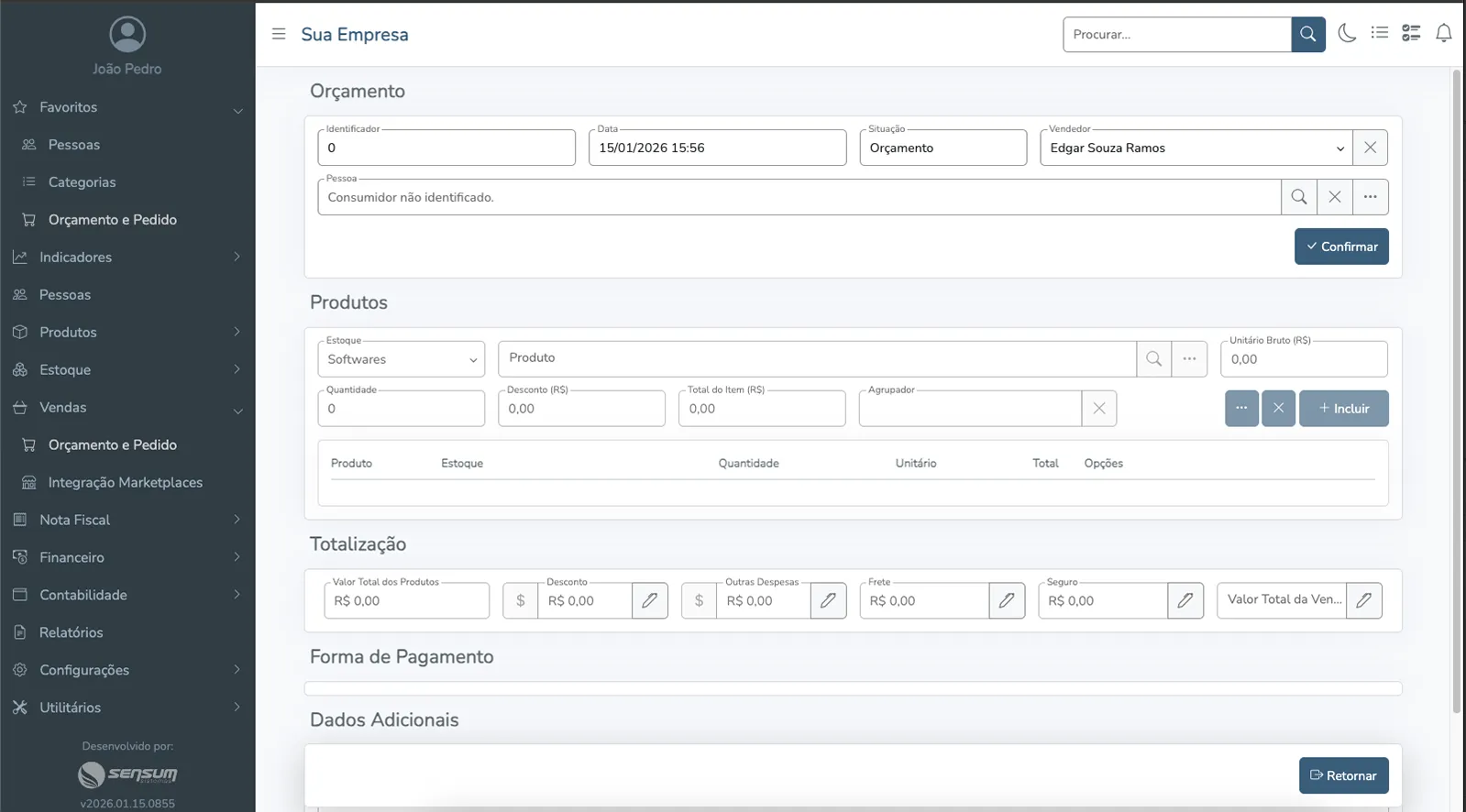Click the magnifier button beside Procurar

1307,35
